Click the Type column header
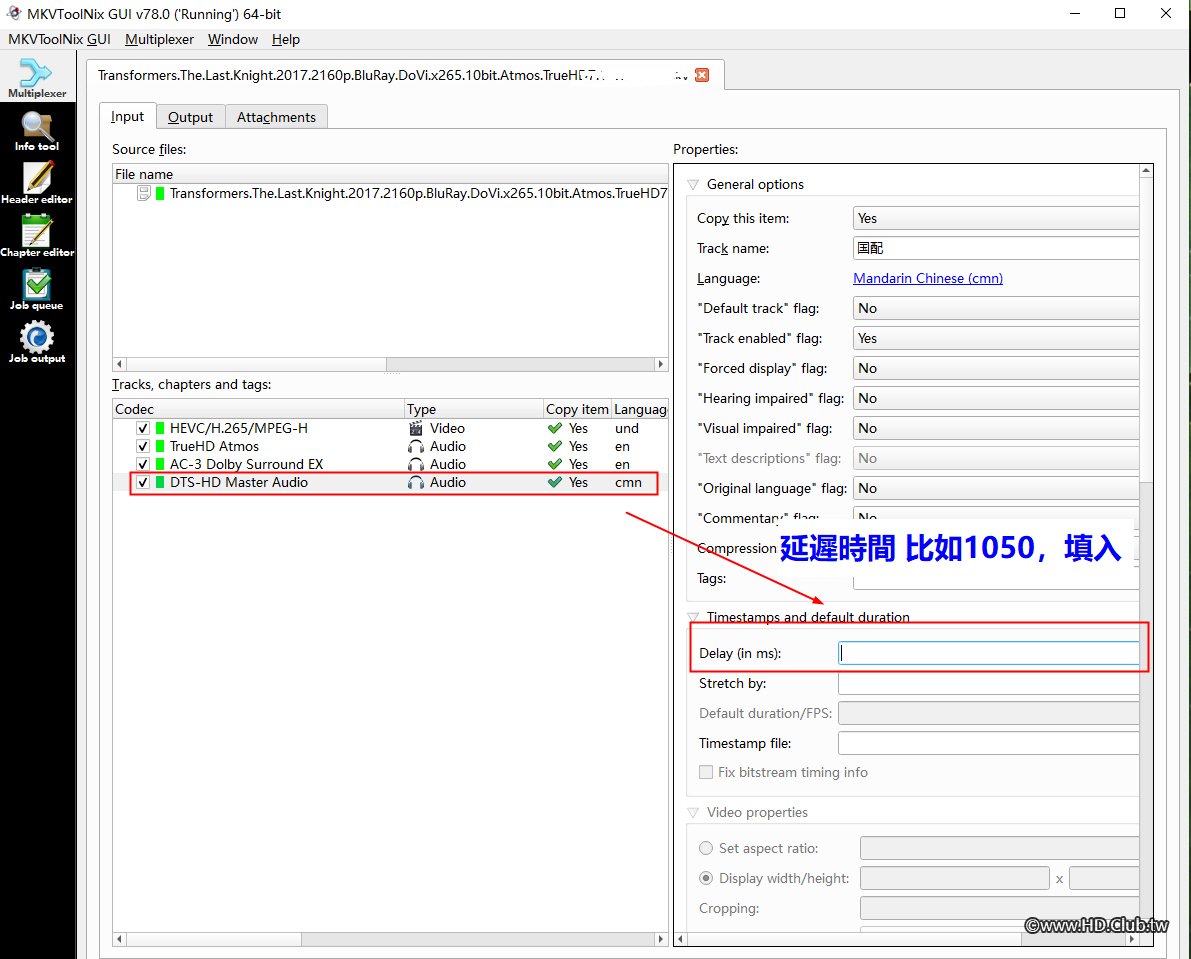Viewport: 1191px width, 959px height. (474, 409)
